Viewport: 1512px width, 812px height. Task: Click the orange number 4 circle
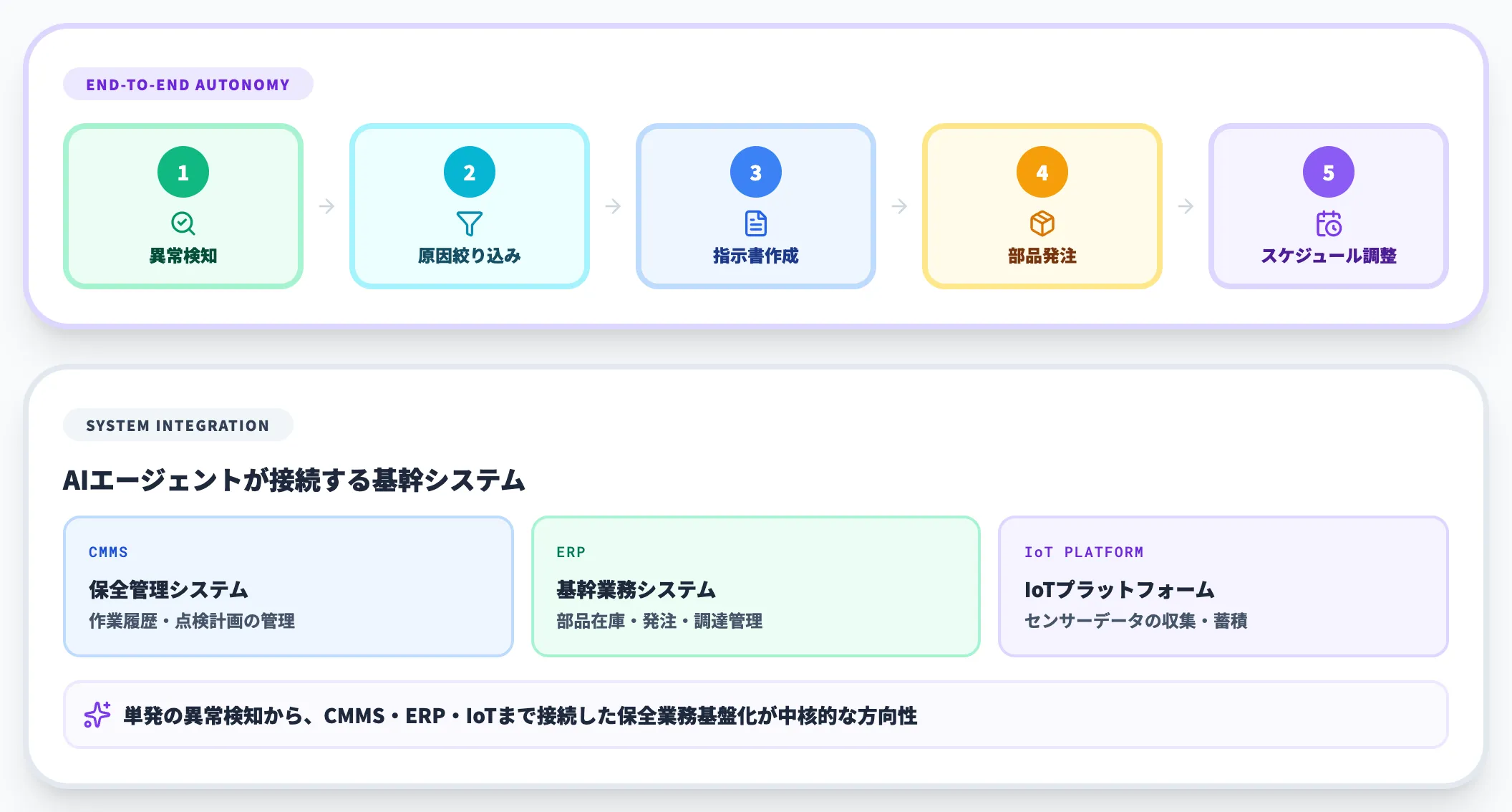coord(1042,171)
